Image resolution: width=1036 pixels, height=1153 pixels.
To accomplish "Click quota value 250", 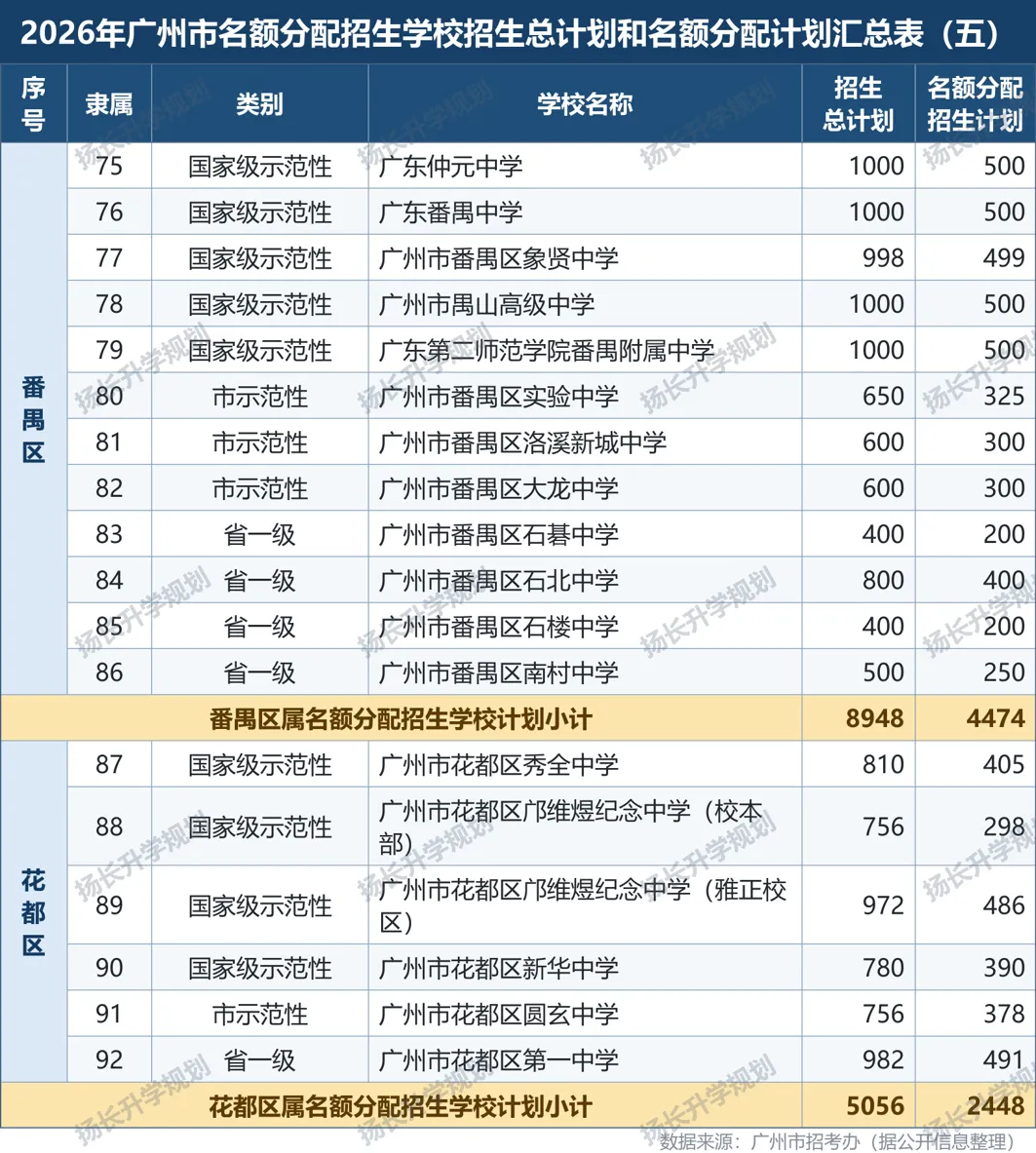I will pos(1004,673).
